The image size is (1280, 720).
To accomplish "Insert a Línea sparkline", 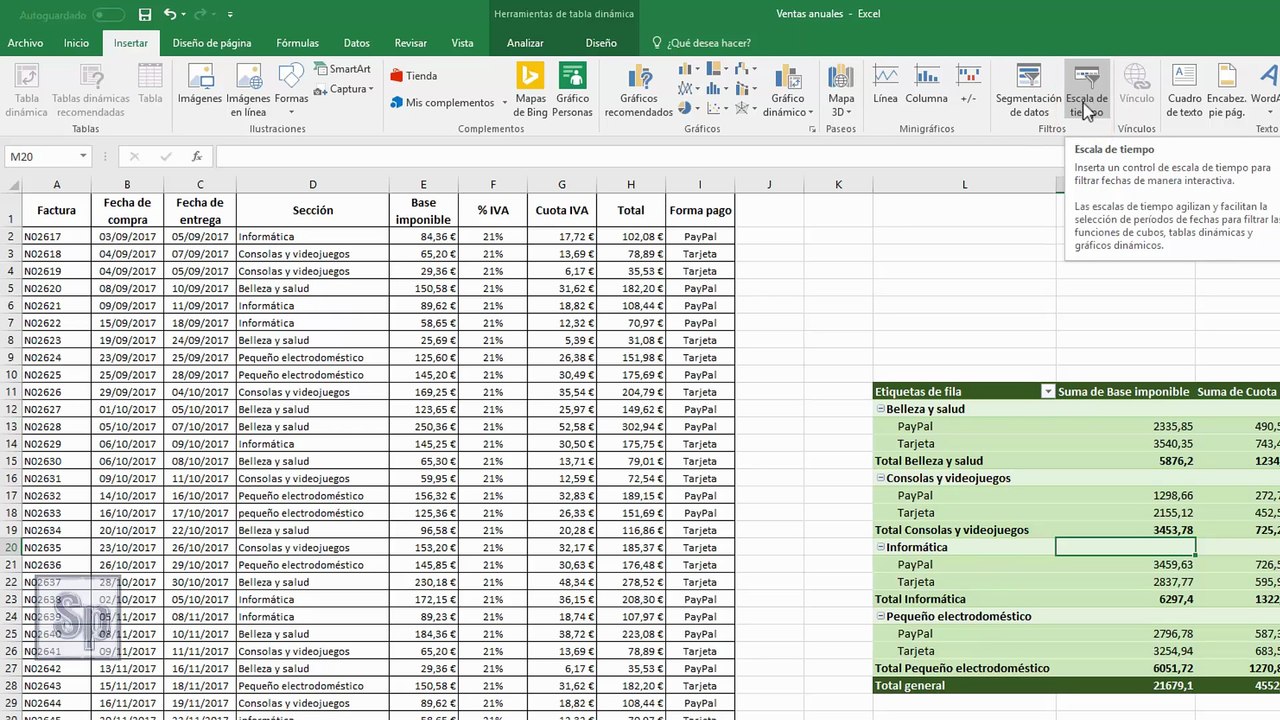I will click(885, 85).
